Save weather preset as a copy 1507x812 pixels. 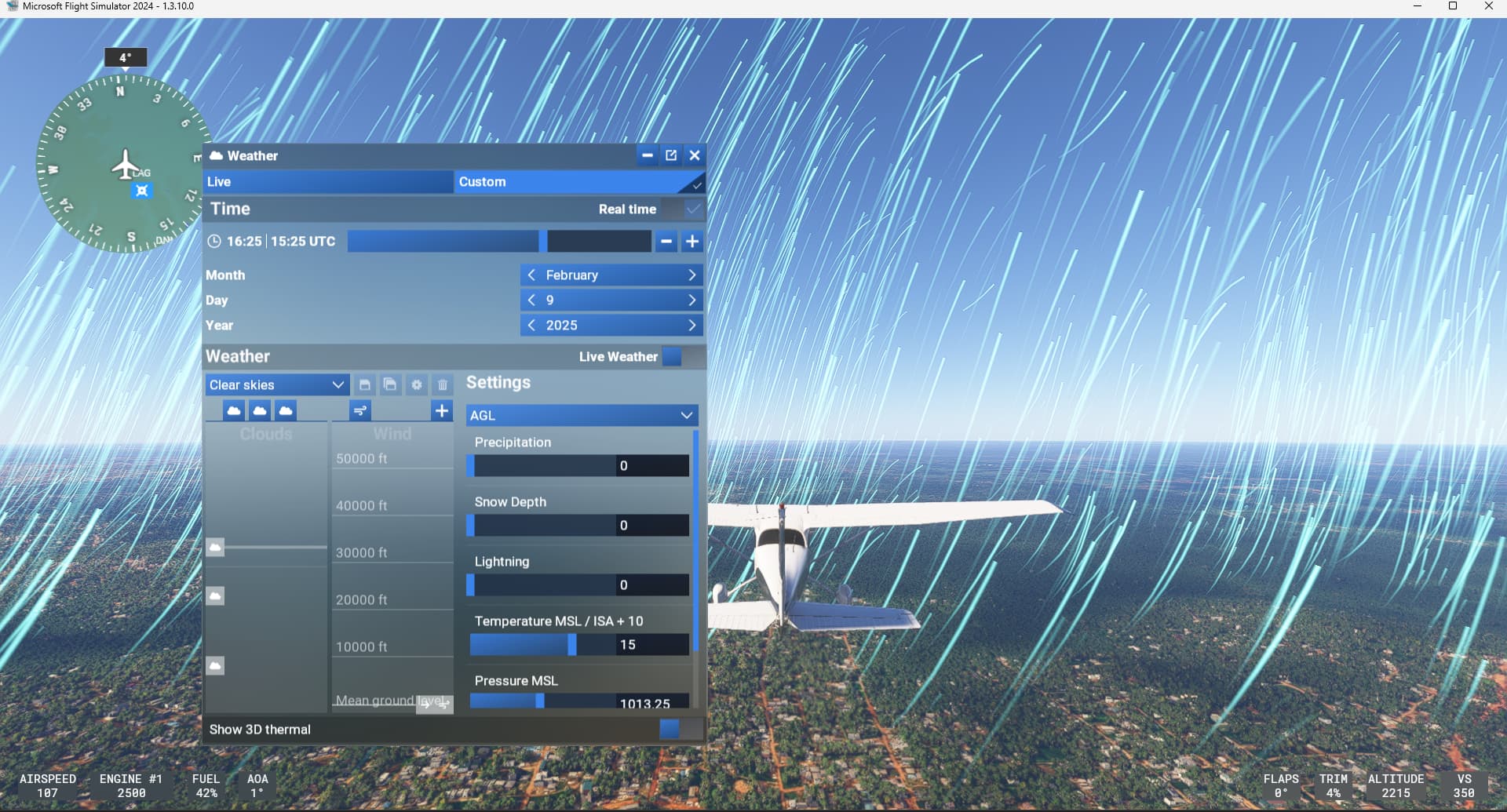(390, 384)
